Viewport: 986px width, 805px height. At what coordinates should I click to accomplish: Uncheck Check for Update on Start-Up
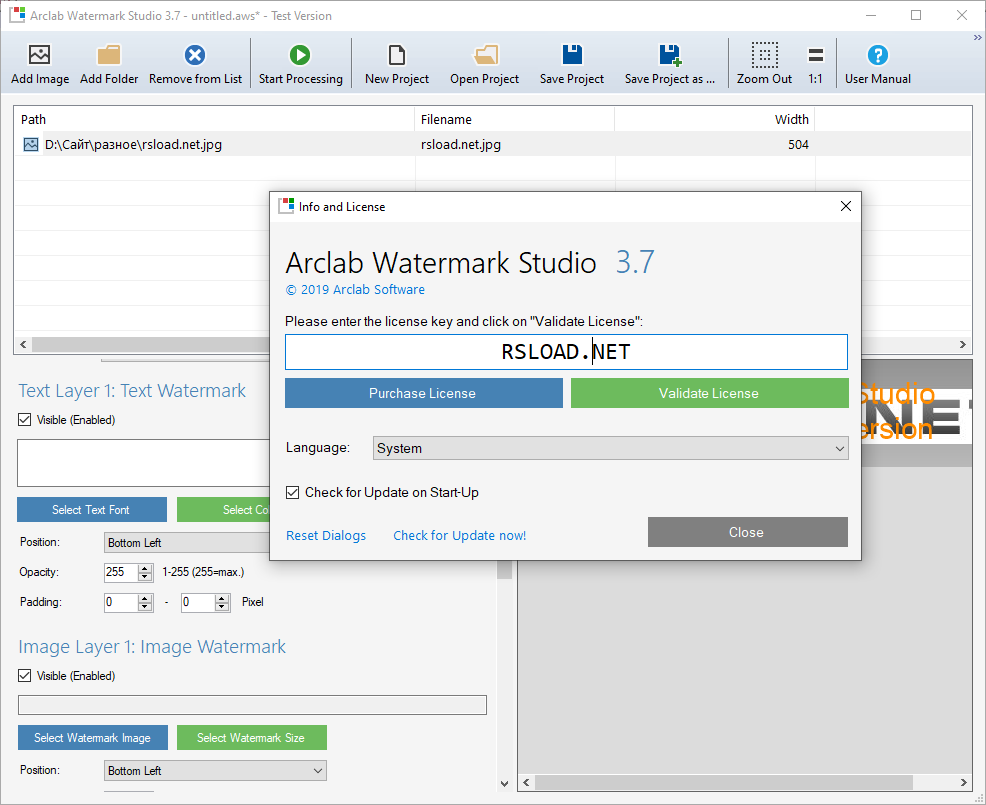292,492
